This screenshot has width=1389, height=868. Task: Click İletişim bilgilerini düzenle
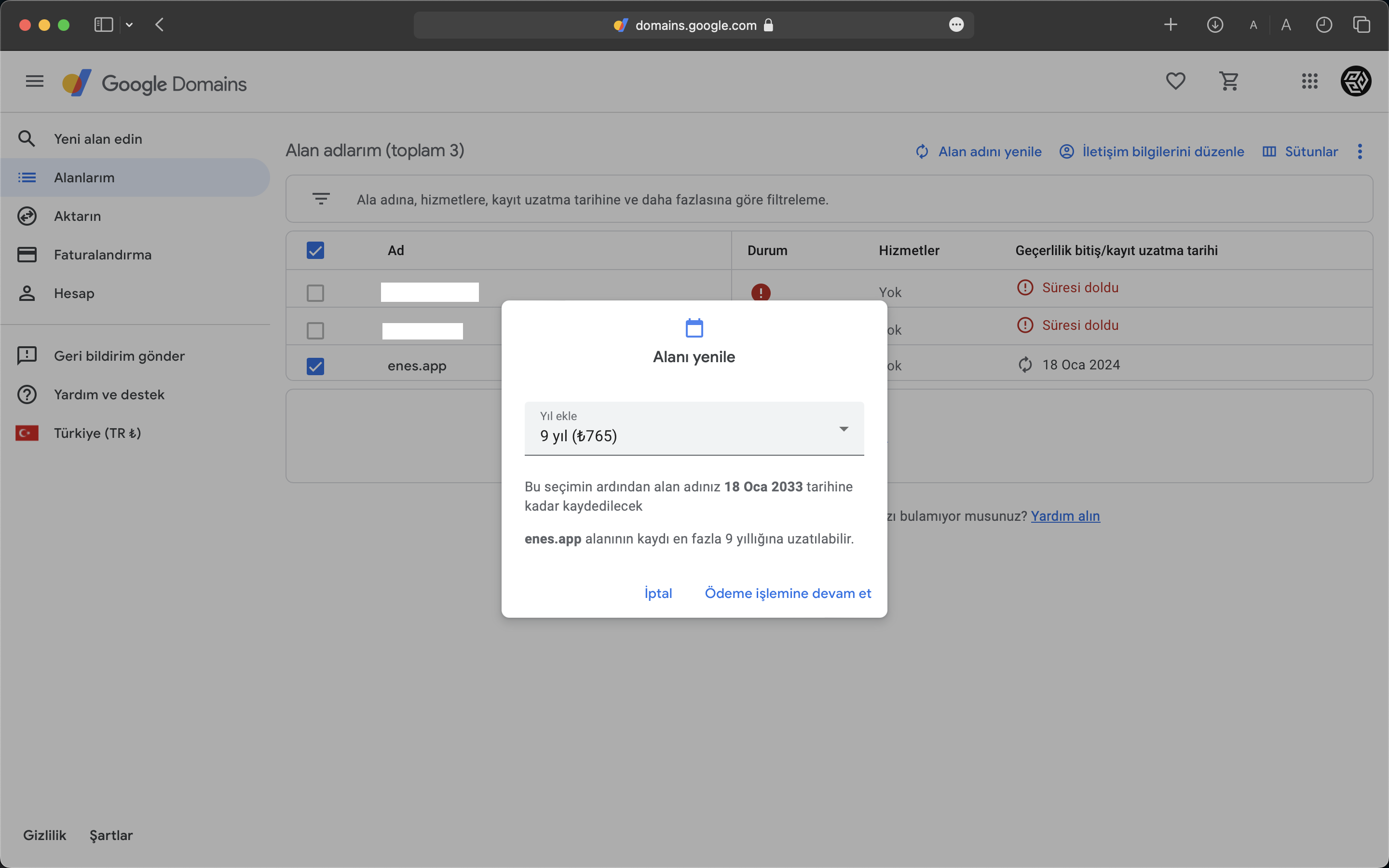point(1151,151)
